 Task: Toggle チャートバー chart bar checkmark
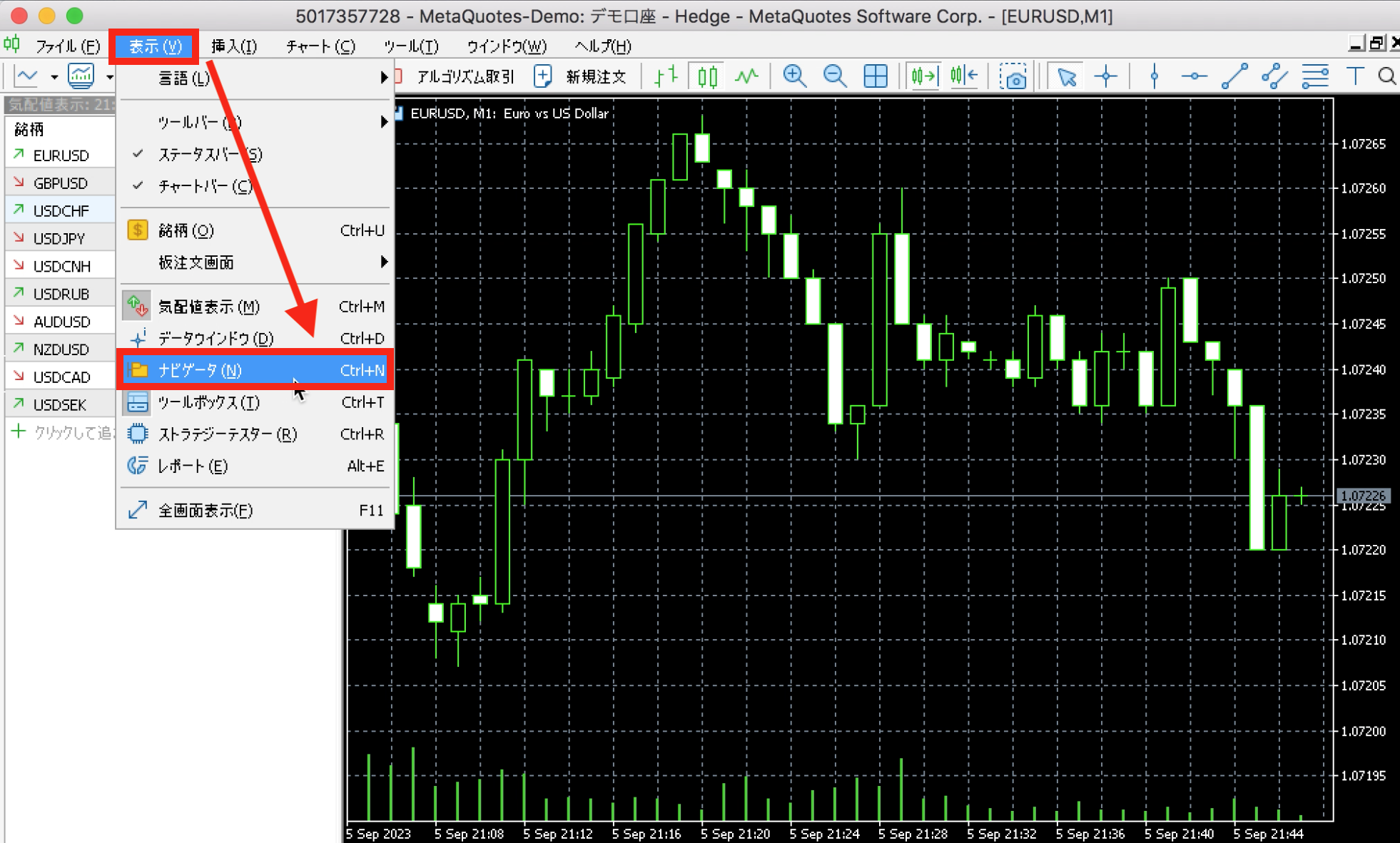[138, 186]
